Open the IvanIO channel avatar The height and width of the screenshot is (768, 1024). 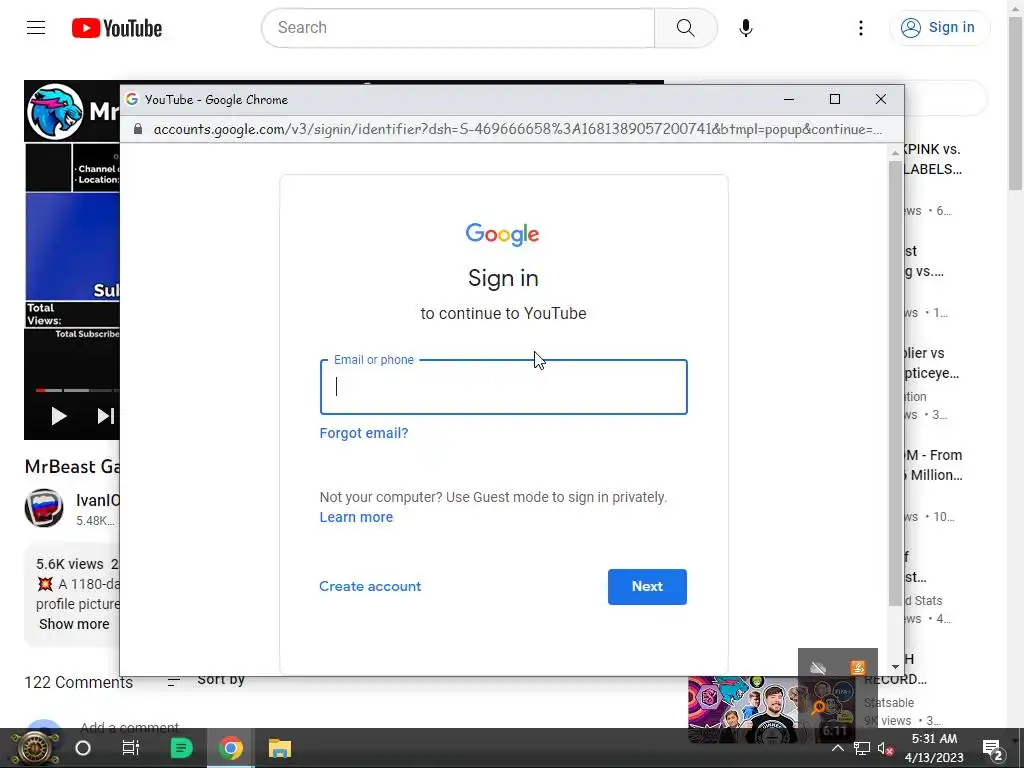click(44, 507)
